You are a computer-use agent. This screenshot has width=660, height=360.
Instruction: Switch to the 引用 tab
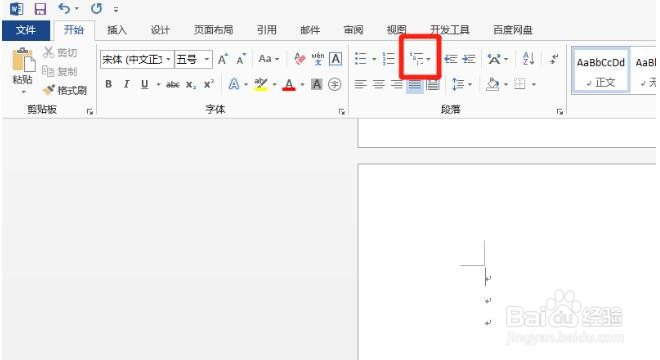267,30
